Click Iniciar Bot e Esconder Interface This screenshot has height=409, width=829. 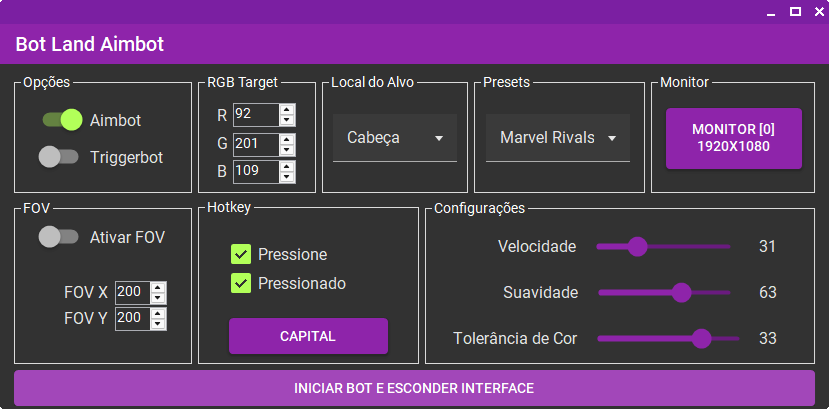pyautogui.click(x=414, y=388)
